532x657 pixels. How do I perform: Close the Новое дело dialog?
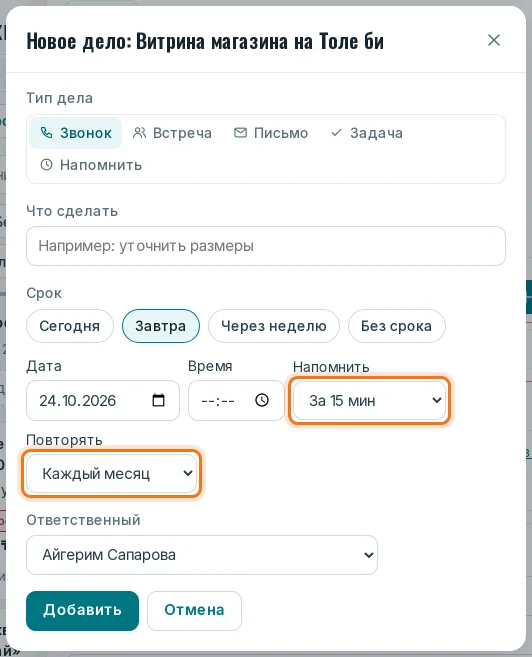[x=494, y=40]
